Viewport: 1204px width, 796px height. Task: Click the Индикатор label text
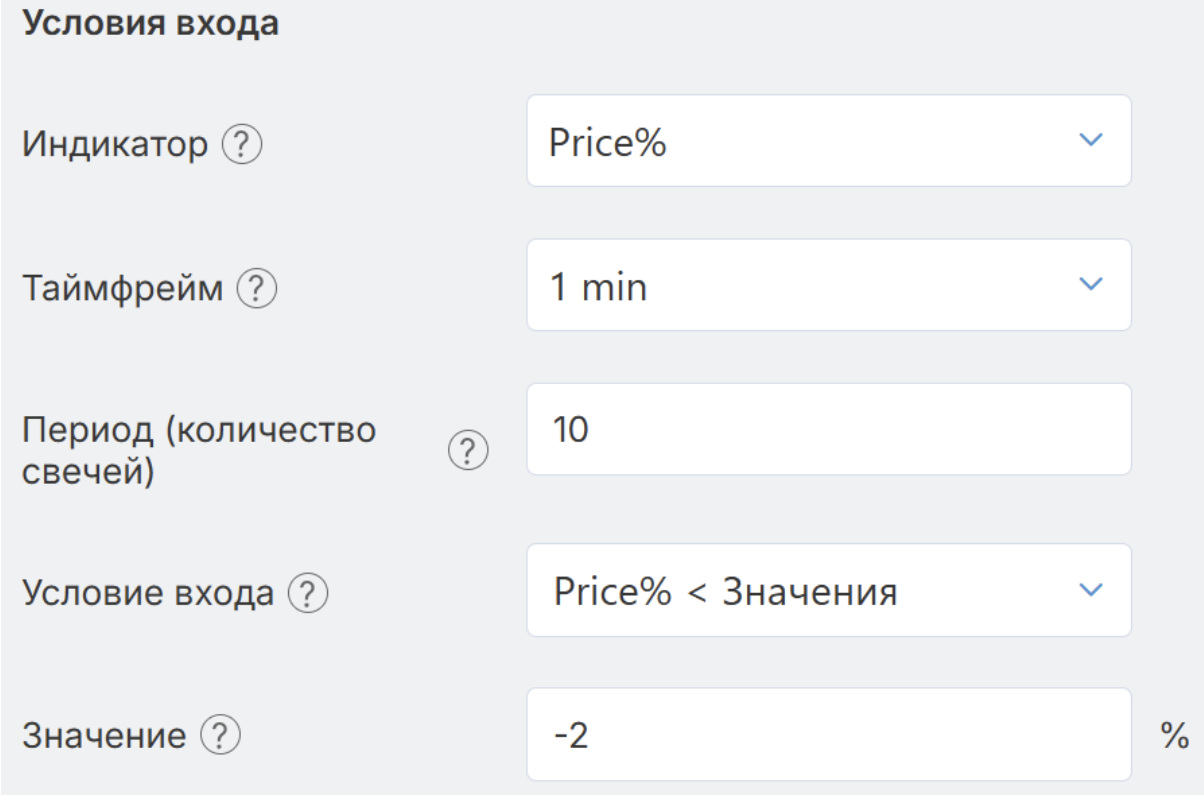(x=116, y=147)
